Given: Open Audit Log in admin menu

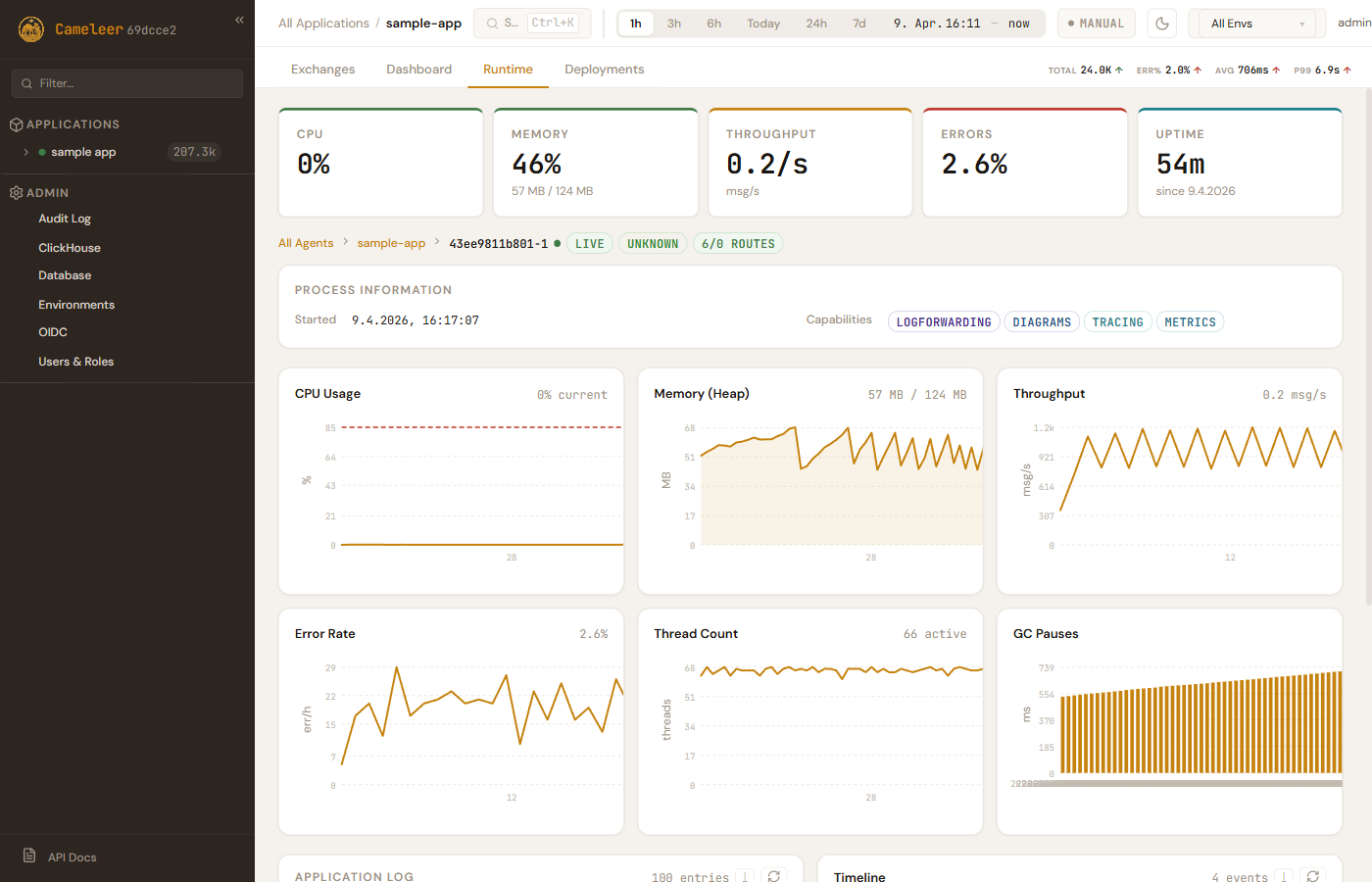Looking at the screenshot, I should click(x=65, y=219).
